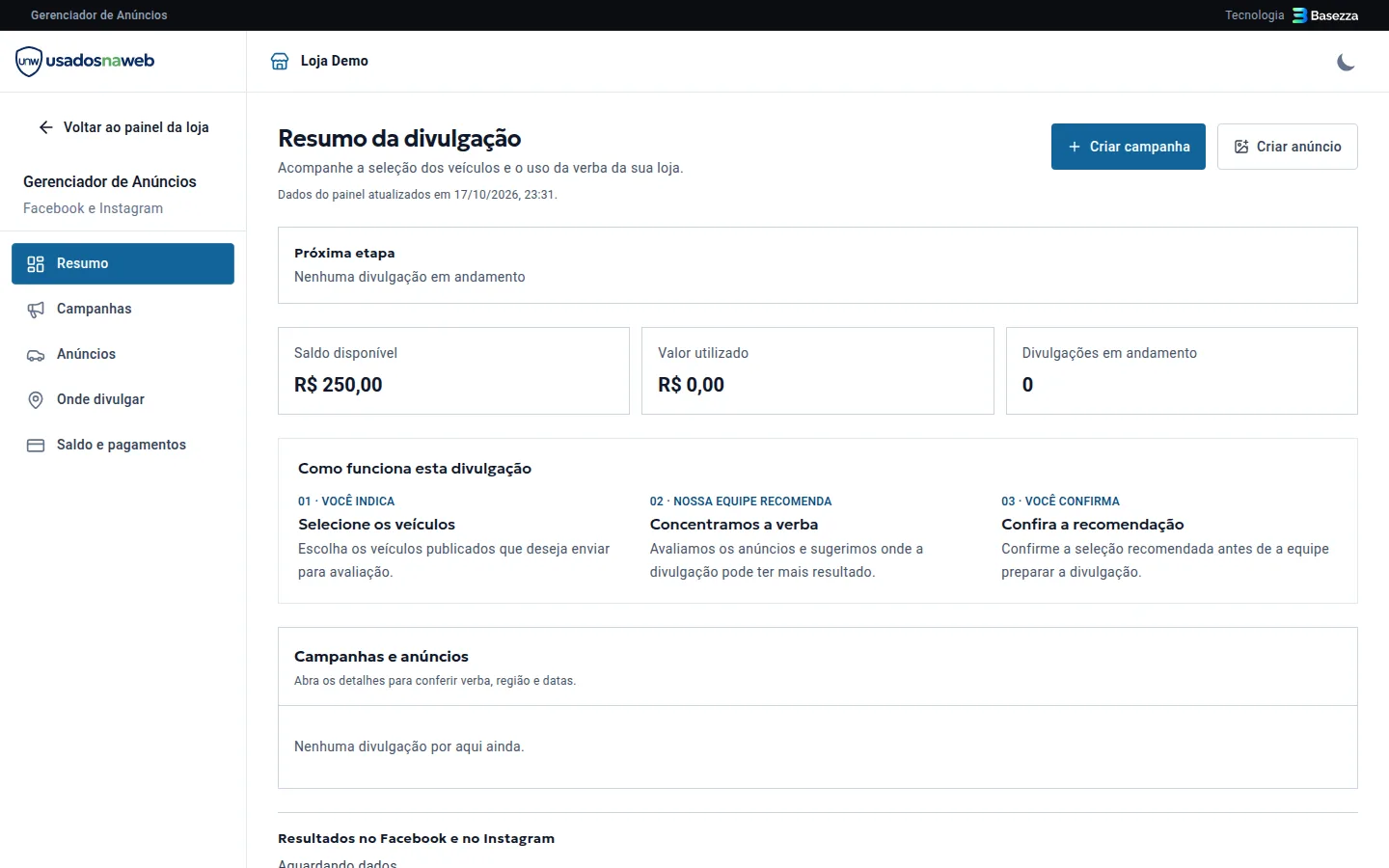This screenshot has height=868, width=1389.
Task: Click the Divulgações em andamento card
Action: [x=1182, y=370]
